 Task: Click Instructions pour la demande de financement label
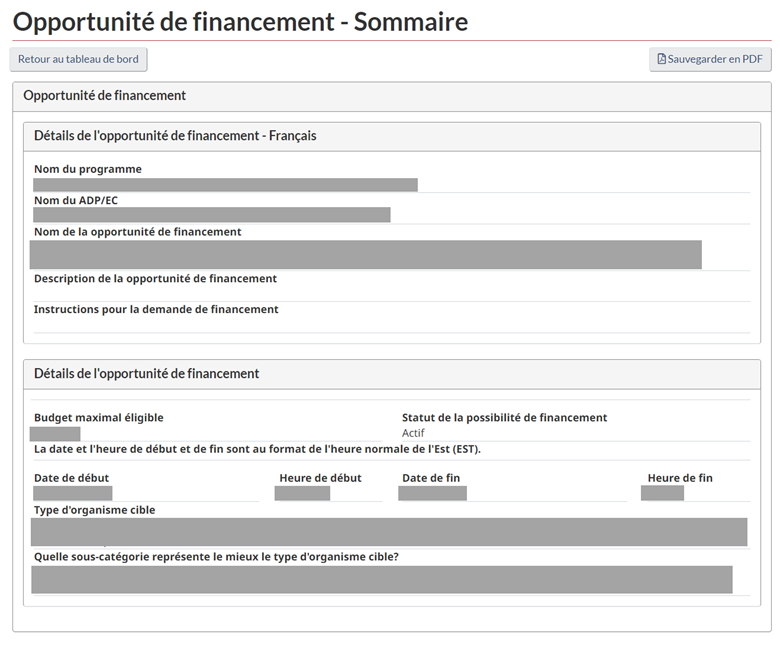[156, 310]
